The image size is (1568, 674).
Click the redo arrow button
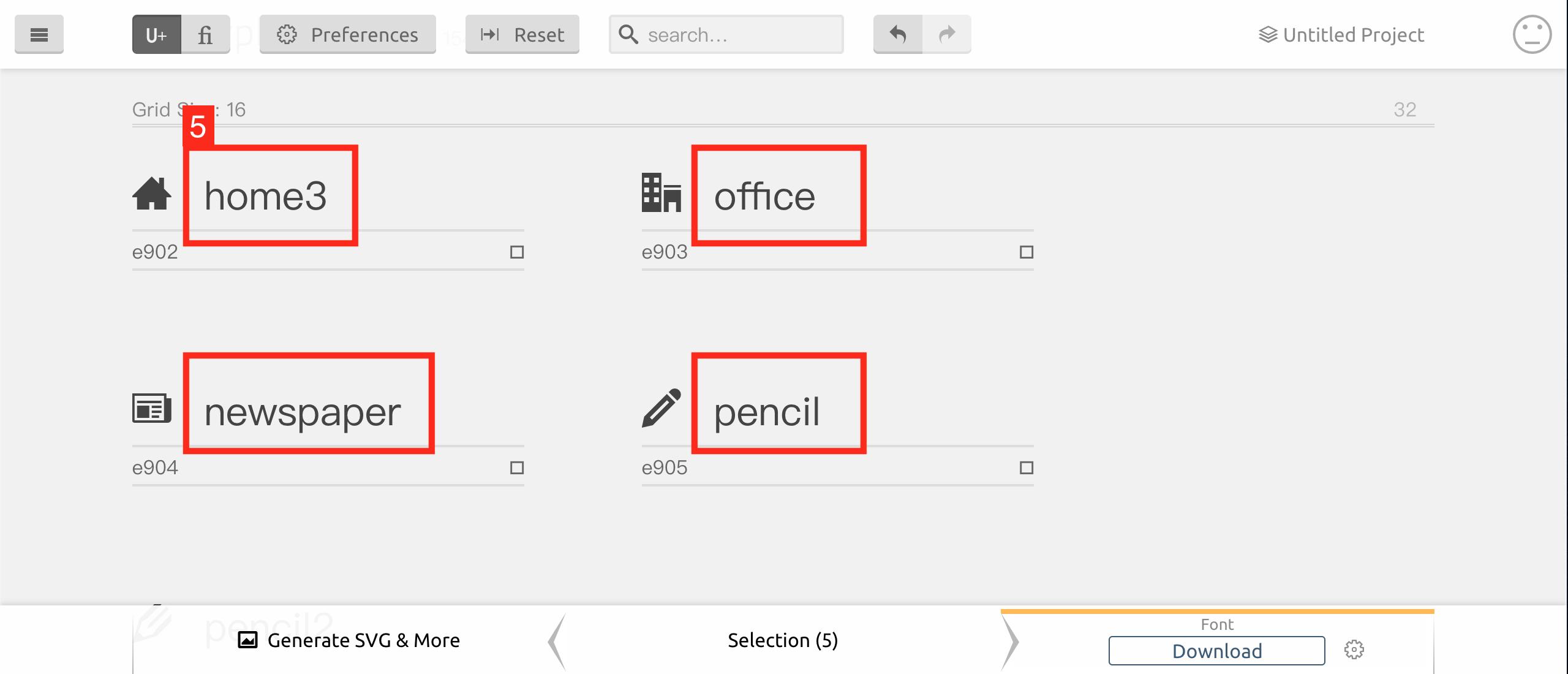pos(947,34)
